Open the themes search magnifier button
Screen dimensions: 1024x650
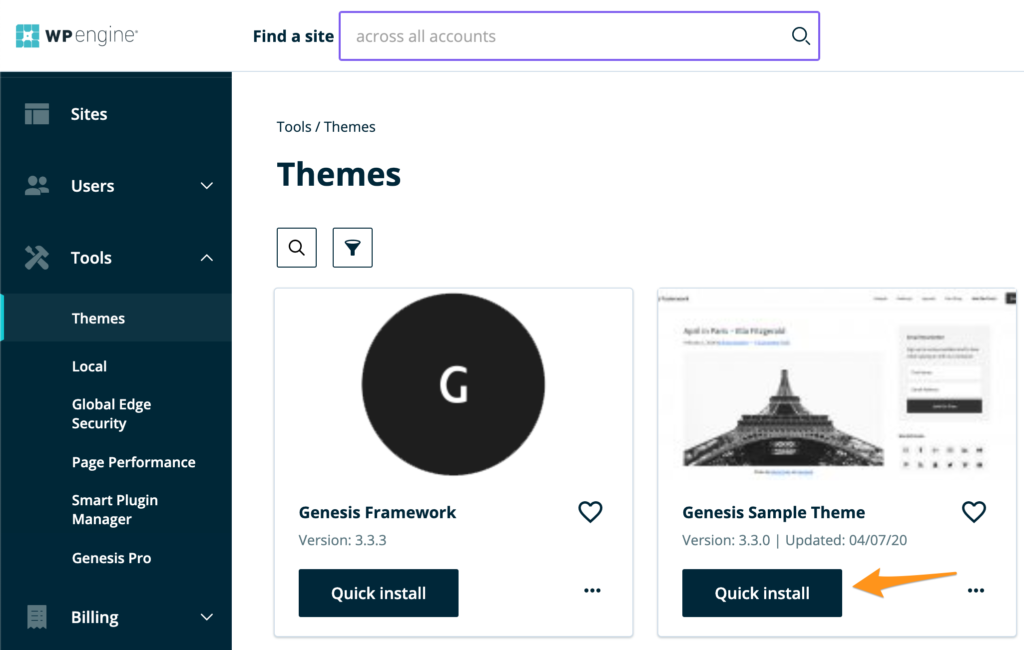(296, 248)
